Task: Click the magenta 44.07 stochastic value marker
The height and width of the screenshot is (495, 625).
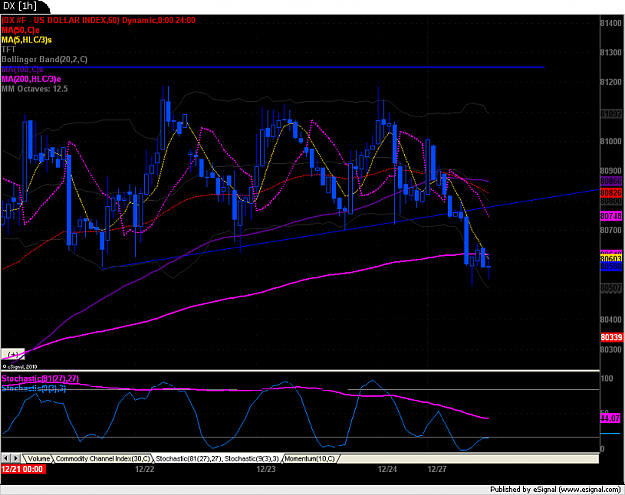Action: click(610, 418)
